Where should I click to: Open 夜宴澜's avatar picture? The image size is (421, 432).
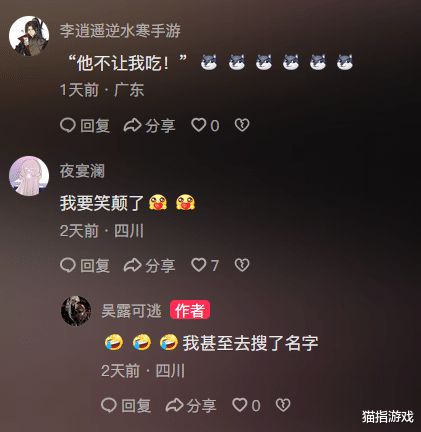point(29,176)
